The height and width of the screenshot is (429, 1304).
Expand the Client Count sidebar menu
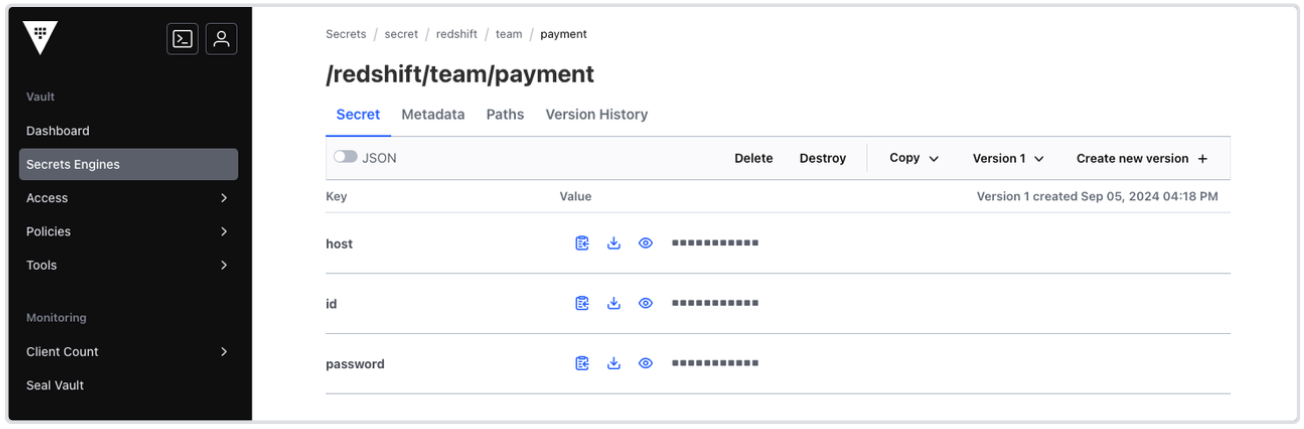click(x=128, y=351)
